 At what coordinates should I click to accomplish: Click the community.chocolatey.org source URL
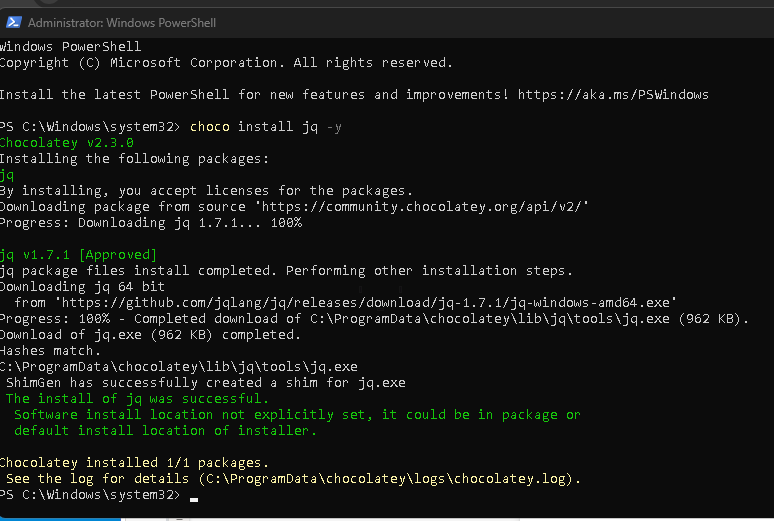point(422,206)
